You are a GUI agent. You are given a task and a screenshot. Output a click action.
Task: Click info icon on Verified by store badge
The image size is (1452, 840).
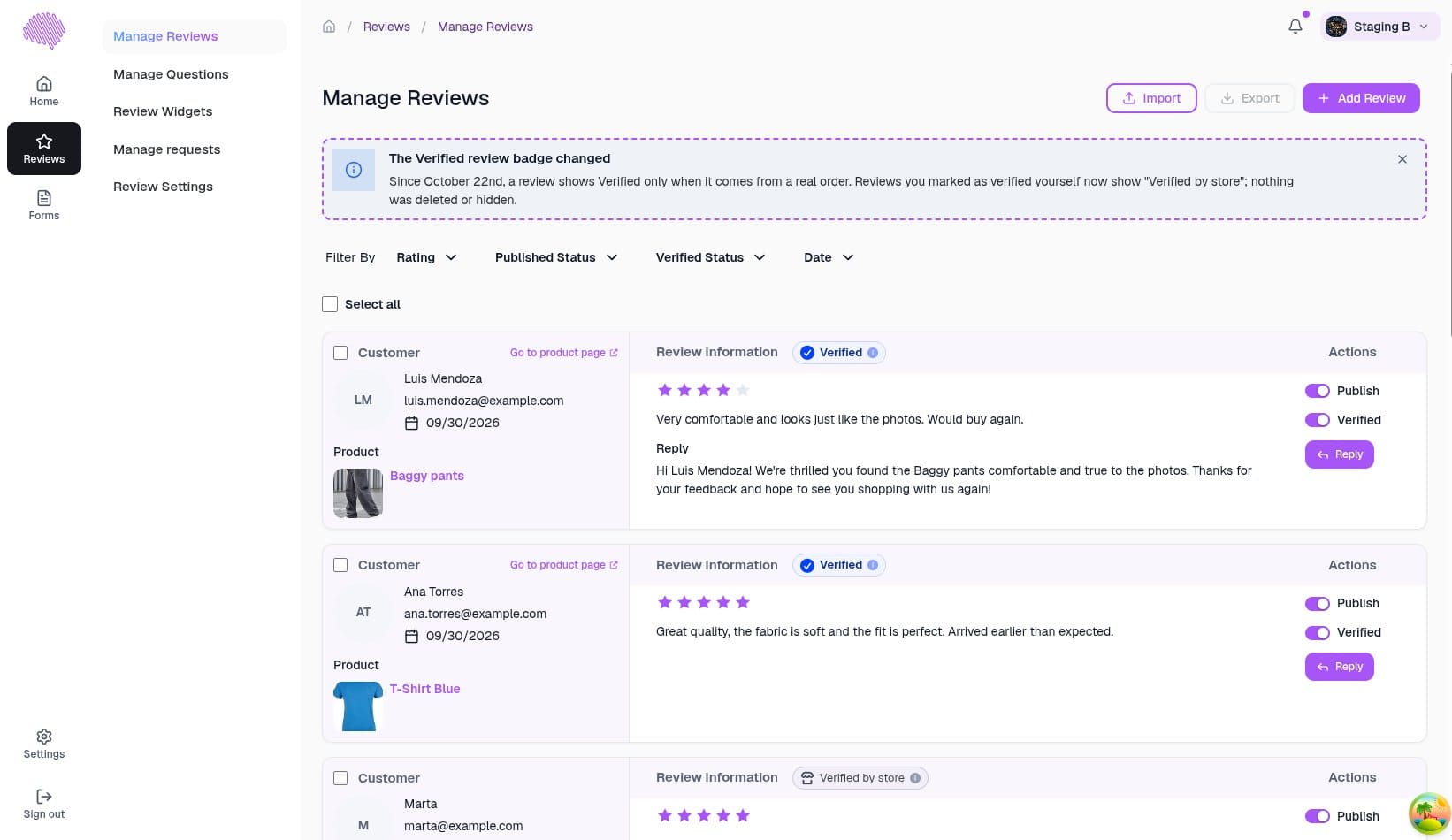915,778
